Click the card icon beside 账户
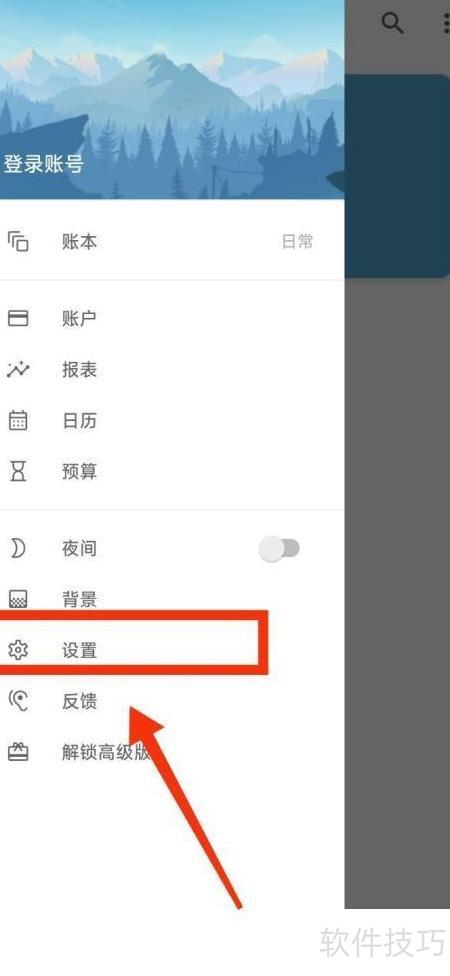The width and height of the screenshot is (450, 976). [x=18, y=319]
